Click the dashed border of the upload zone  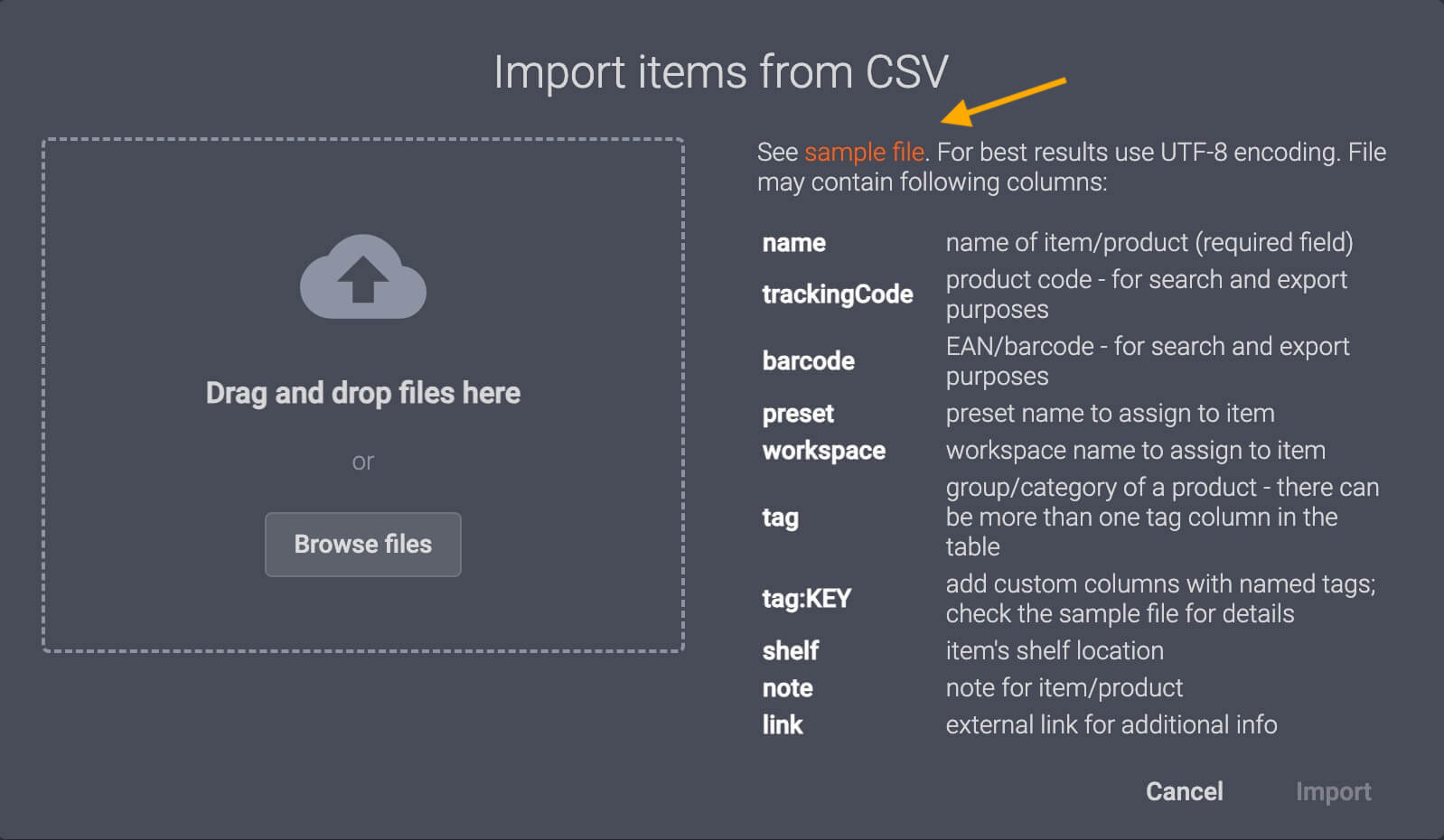coord(362,138)
